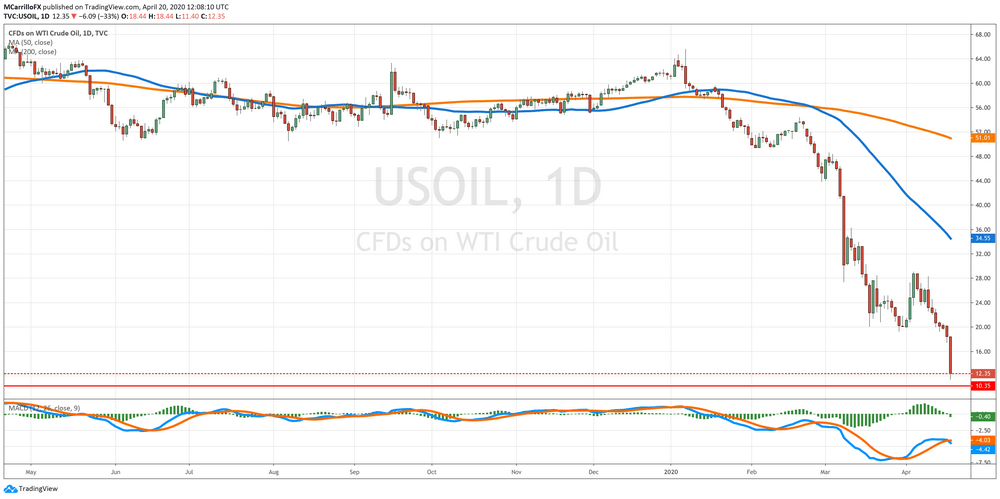The image size is (1000, 499).
Task: Click the Nov label on time axis
Action: [517, 474]
